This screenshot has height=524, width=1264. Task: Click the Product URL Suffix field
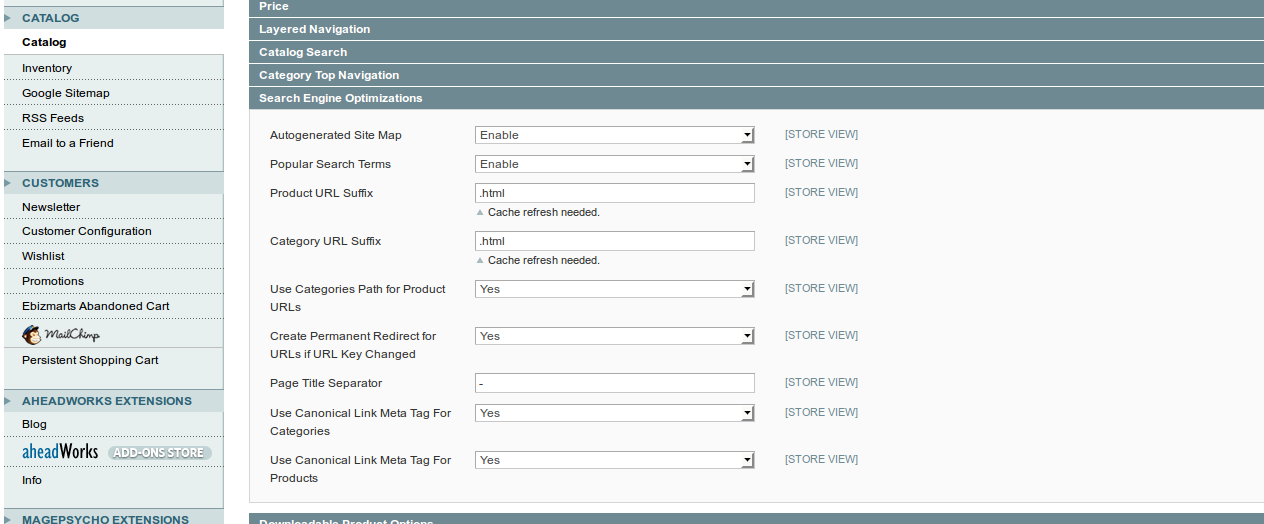point(614,193)
